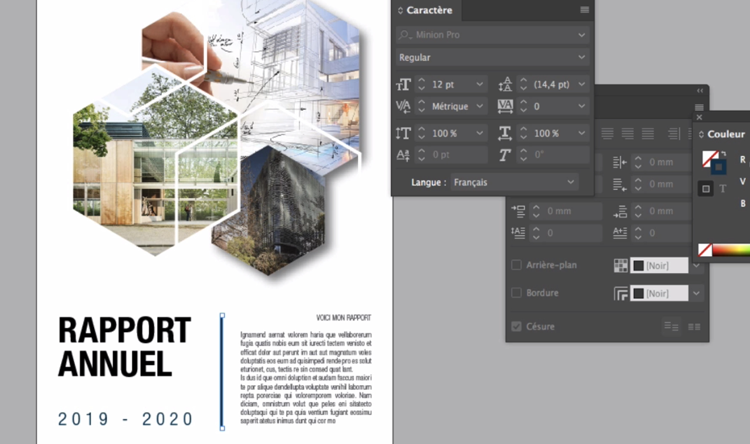Open the 12 pt font size dropdown
This screenshot has width=750, height=444.
click(481, 84)
